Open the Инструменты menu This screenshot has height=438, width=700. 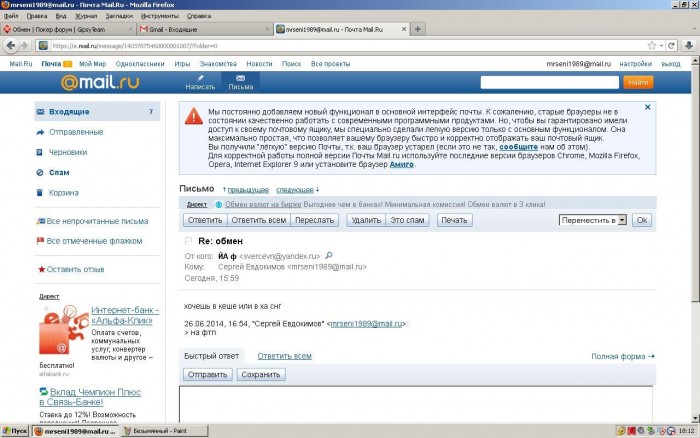(x=159, y=16)
